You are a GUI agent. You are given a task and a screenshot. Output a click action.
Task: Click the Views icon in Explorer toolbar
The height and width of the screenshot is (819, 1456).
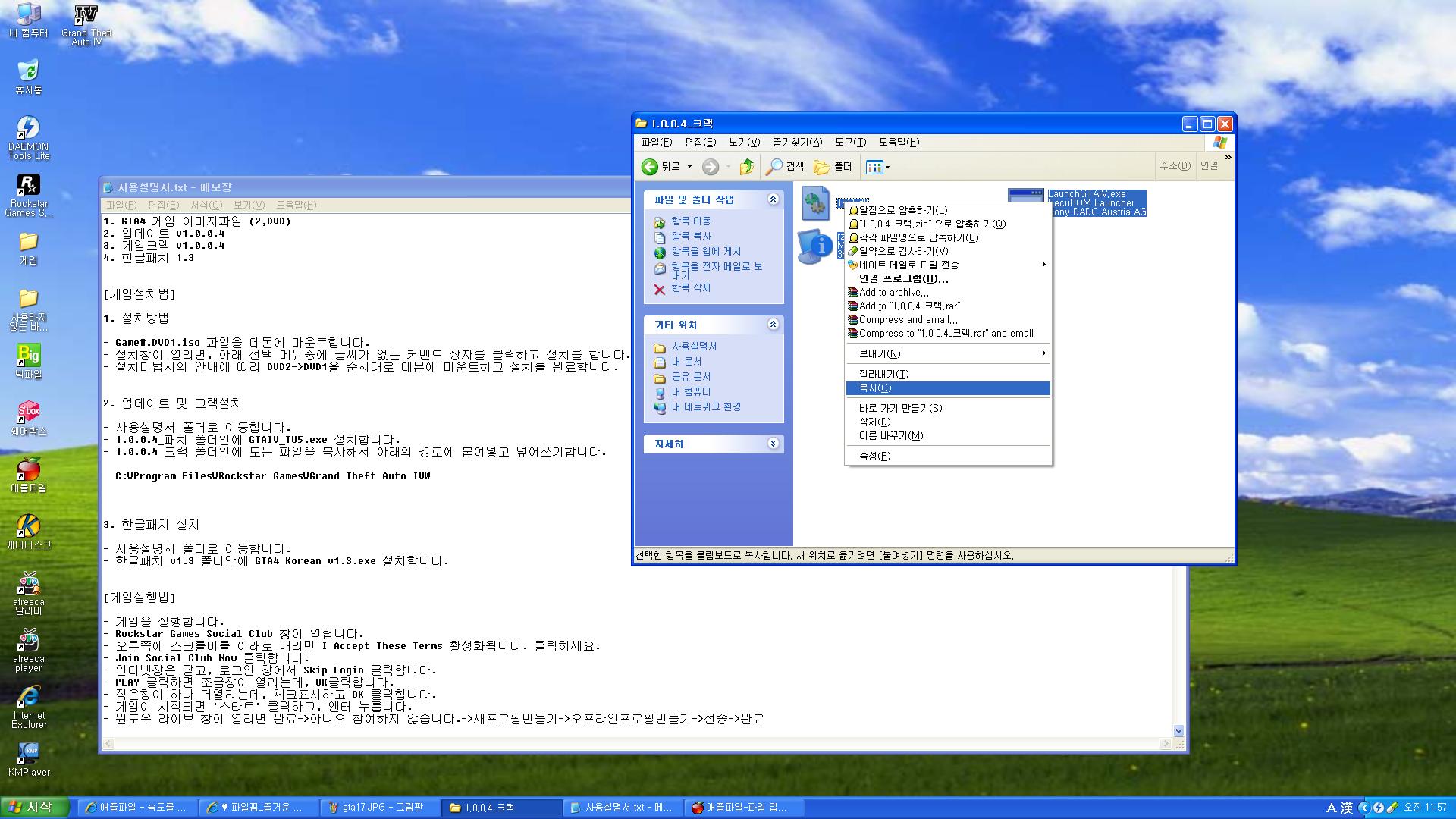pos(874,167)
